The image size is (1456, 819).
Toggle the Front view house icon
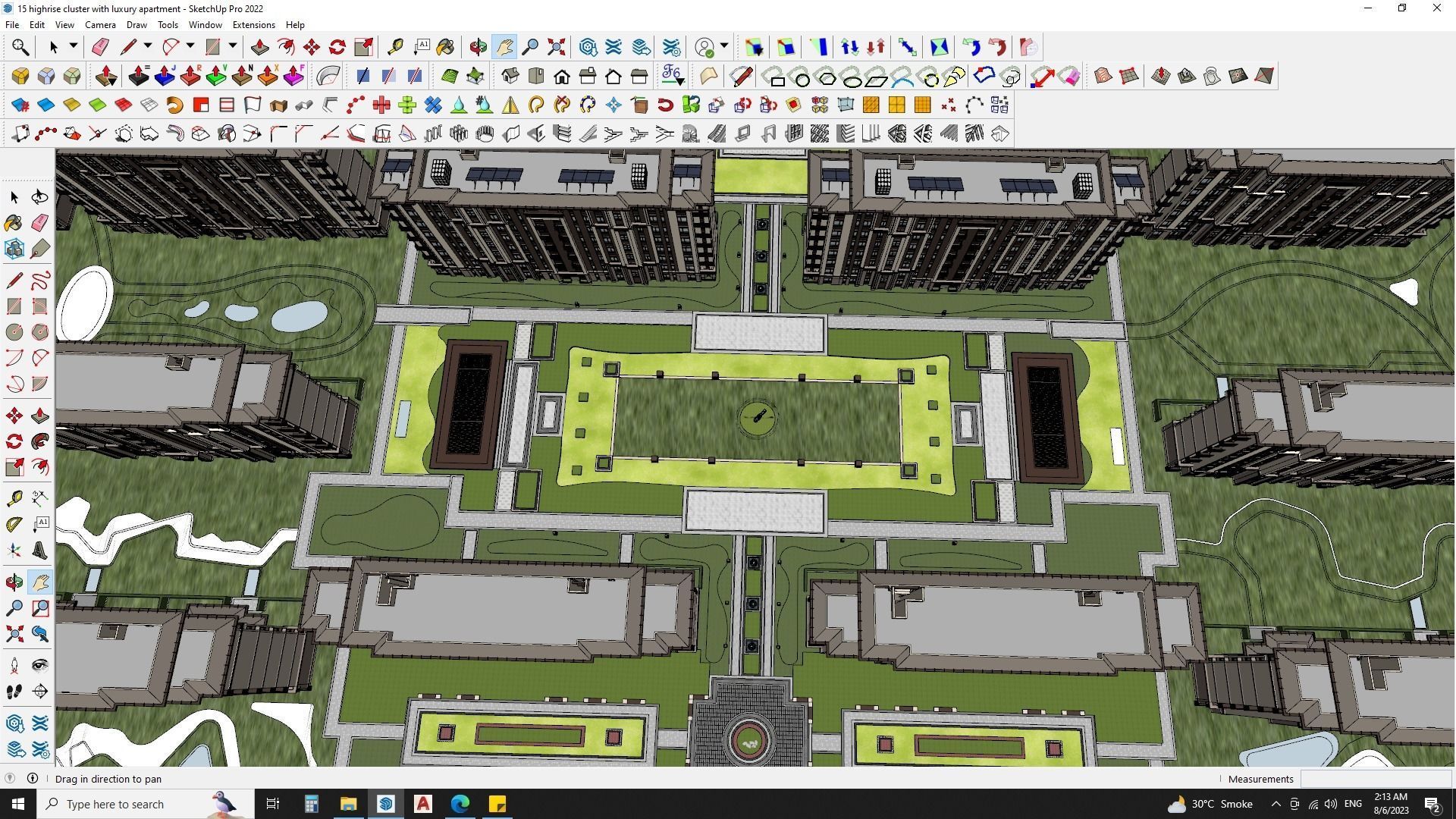[x=562, y=76]
